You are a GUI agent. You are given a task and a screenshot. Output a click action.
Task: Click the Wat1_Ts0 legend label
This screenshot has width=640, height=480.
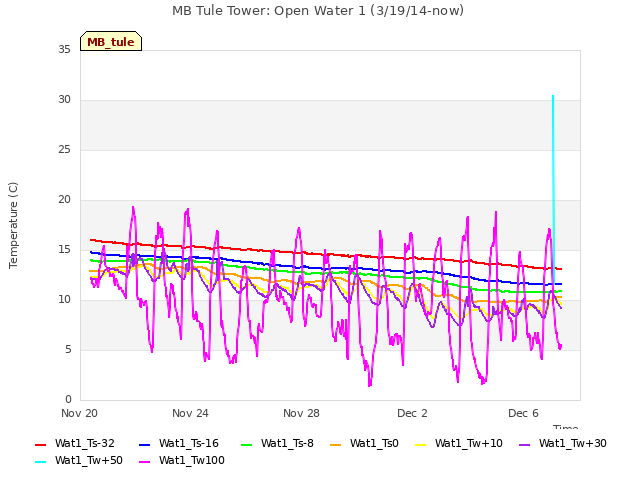(x=374, y=443)
